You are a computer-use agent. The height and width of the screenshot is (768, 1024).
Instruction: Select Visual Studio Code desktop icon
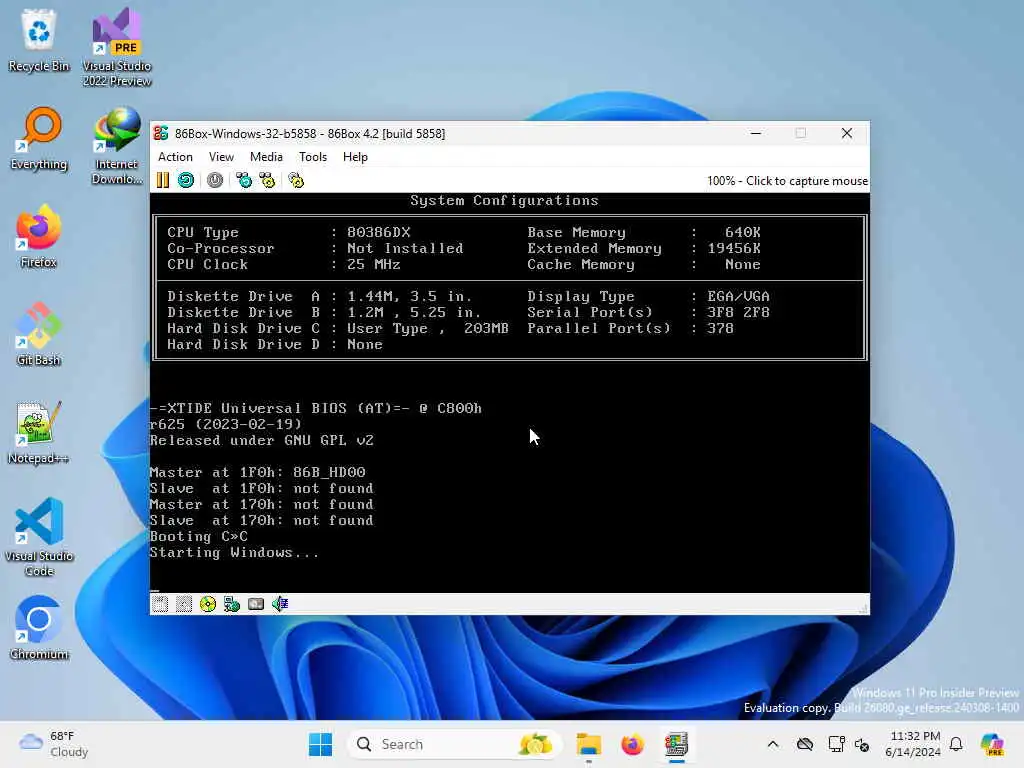(x=39, y=537)
